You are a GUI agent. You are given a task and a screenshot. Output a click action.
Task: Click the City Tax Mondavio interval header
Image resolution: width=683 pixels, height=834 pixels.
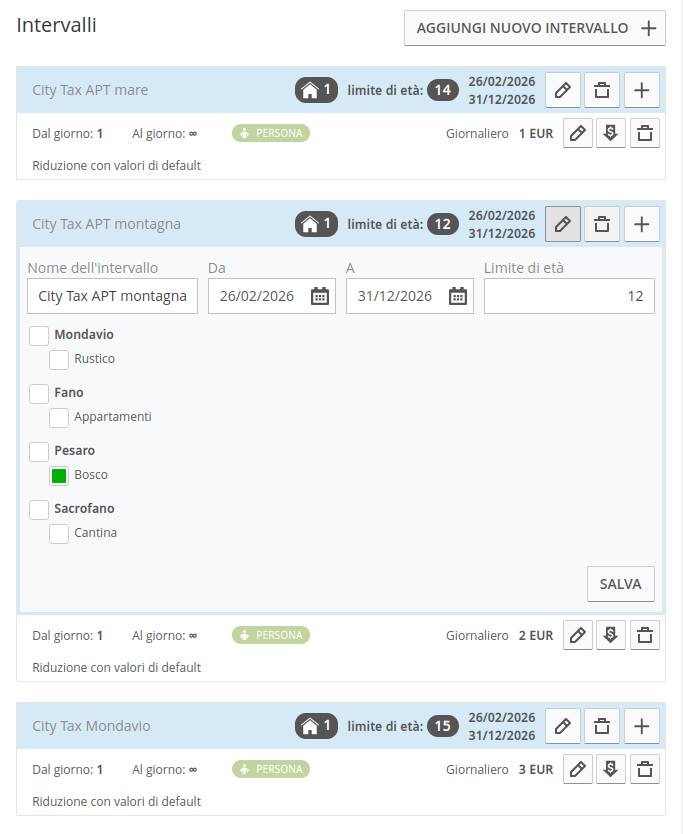coord(92,726)
